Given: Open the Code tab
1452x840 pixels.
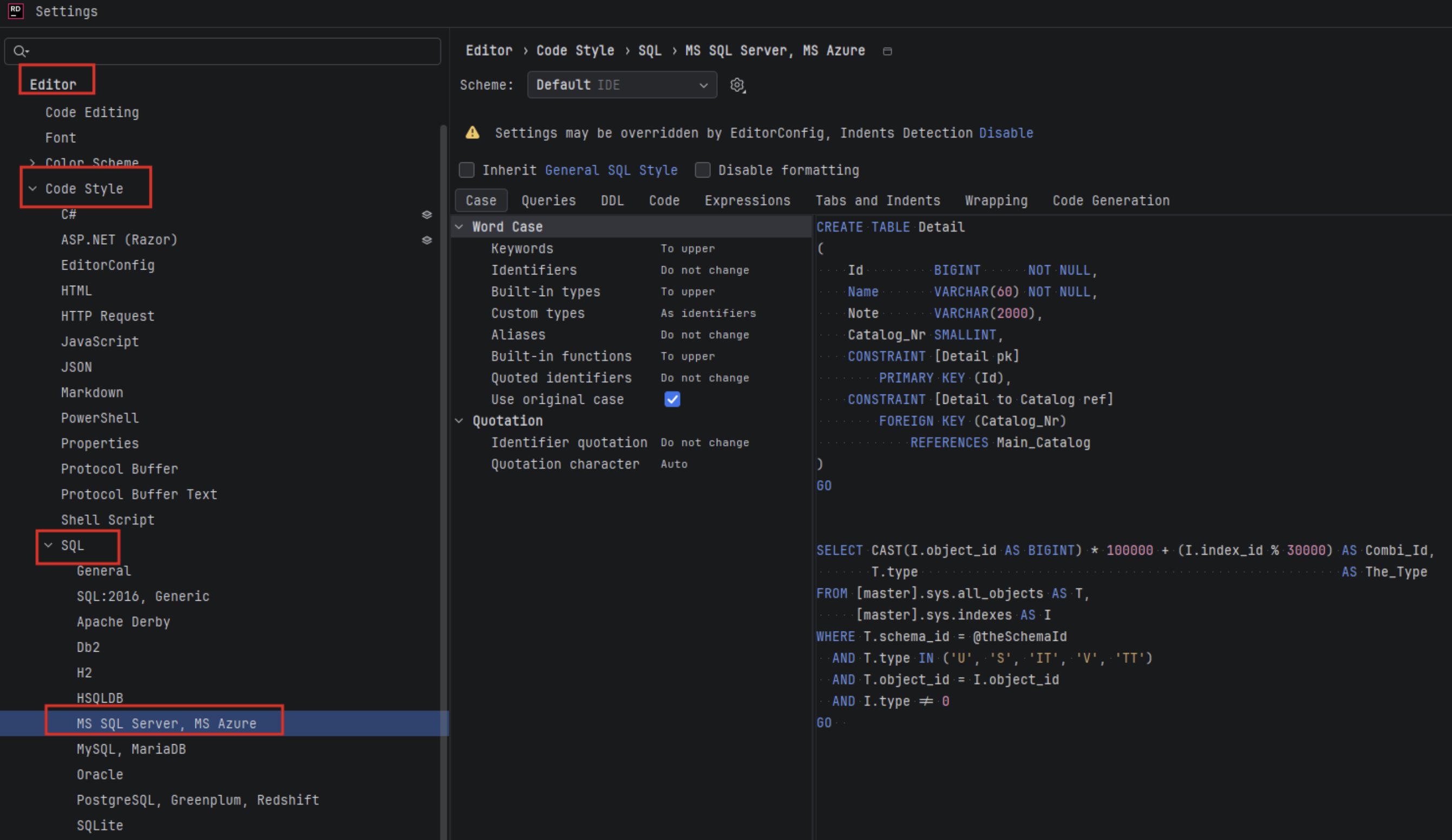Looking at the screenshot, I should point(664,200).
